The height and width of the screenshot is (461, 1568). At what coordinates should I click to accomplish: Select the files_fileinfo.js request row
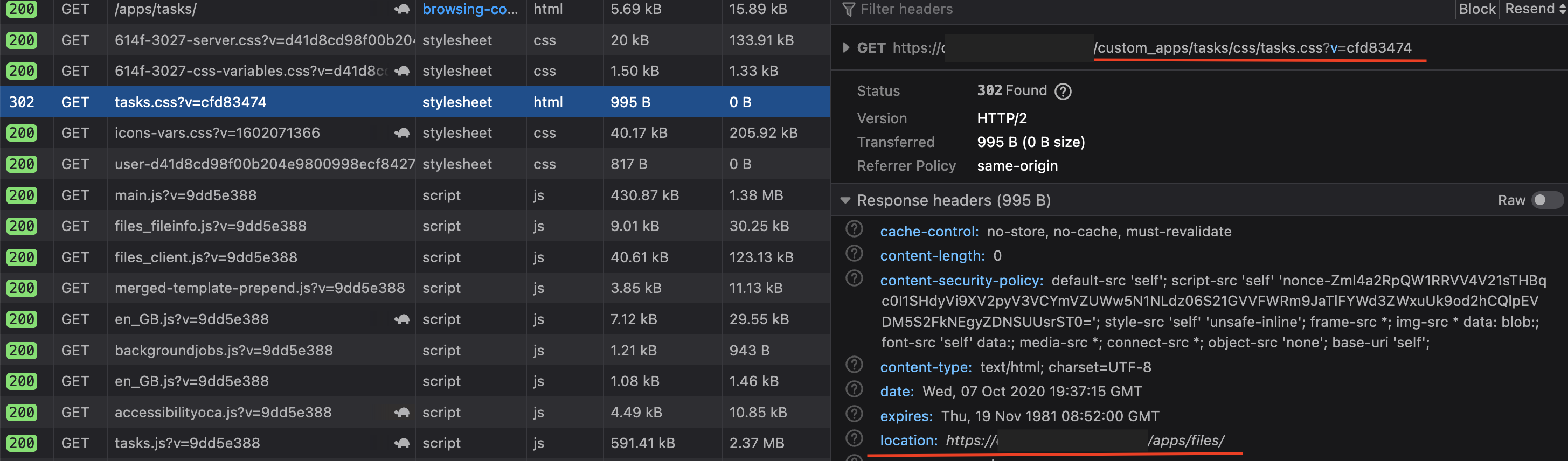[415, 226]
